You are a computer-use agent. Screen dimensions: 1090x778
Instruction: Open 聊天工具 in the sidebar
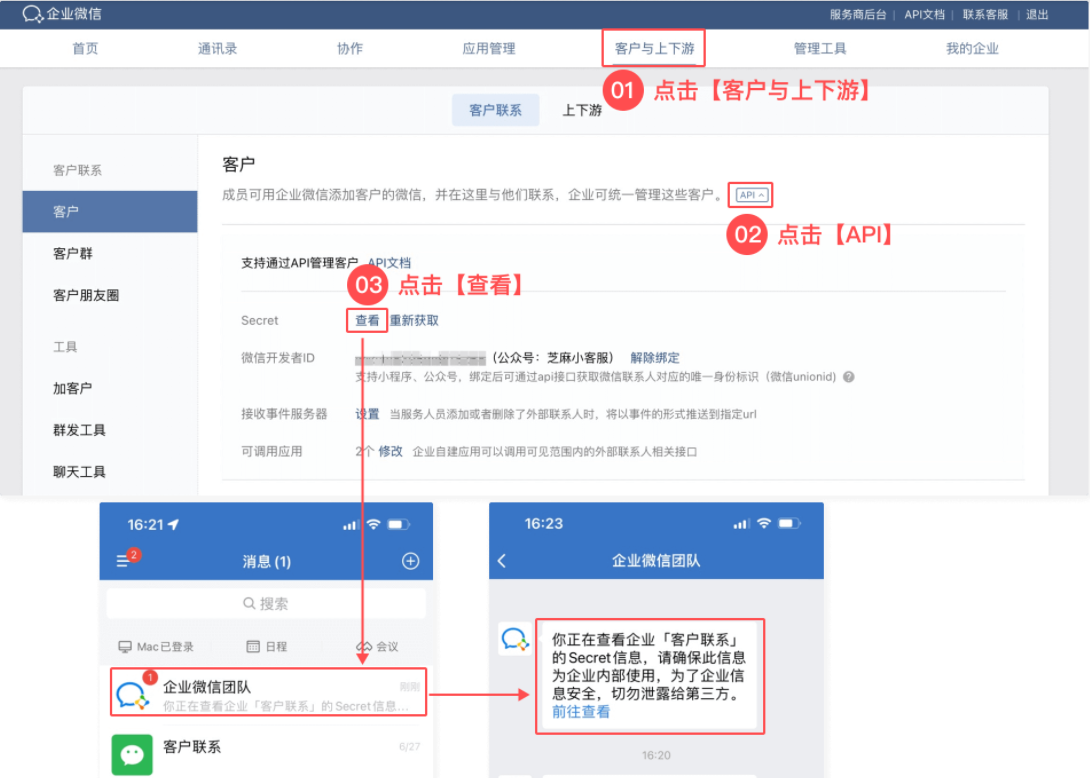point(79,472)
